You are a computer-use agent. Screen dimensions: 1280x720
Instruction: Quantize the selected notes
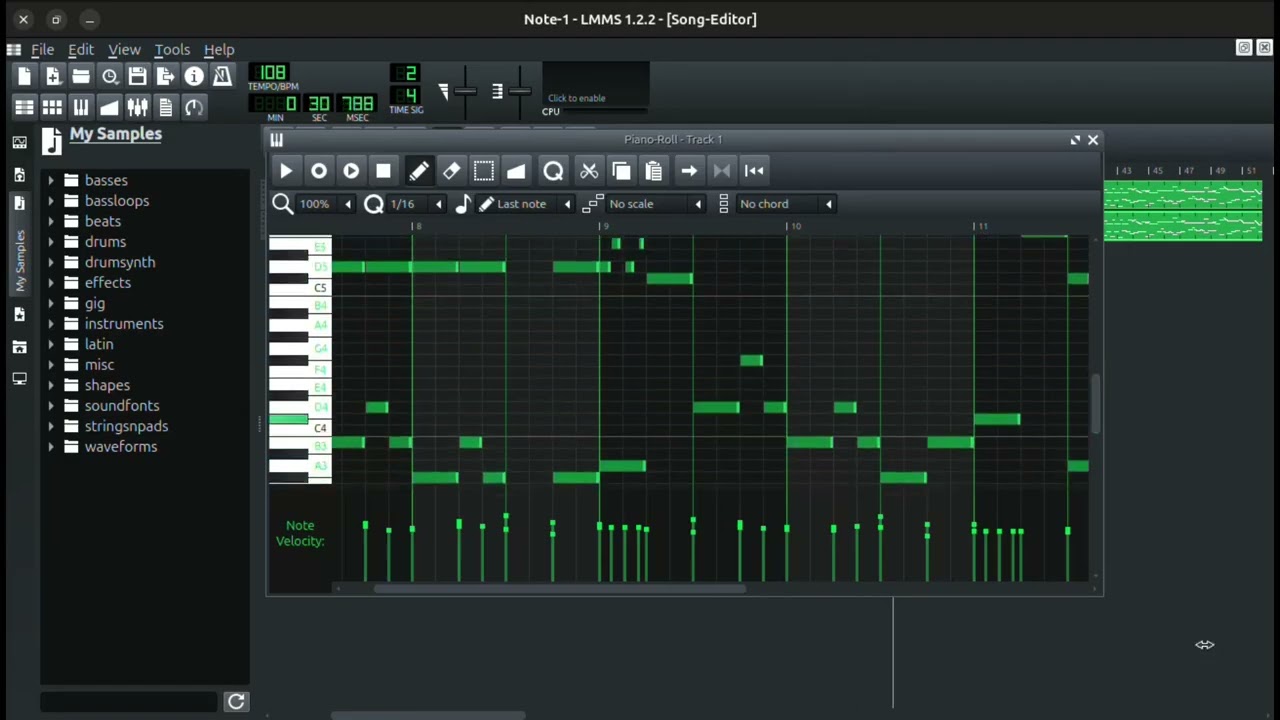[x=553, y=171]
